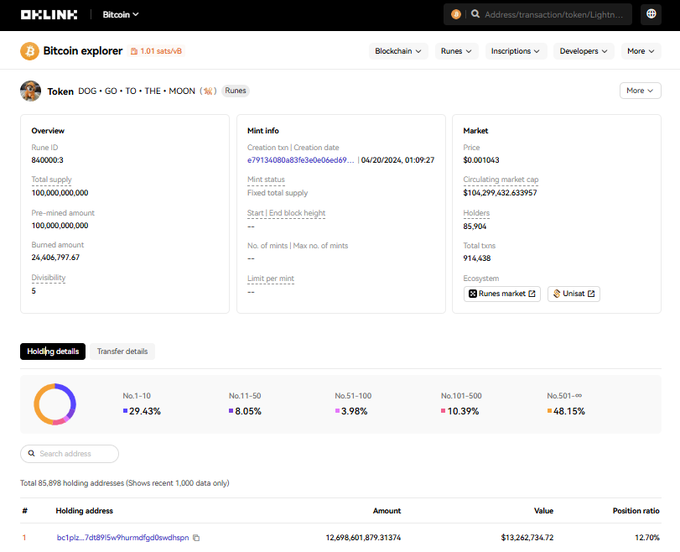
Task: Click the Total supply label
Action: pos(51,180)
